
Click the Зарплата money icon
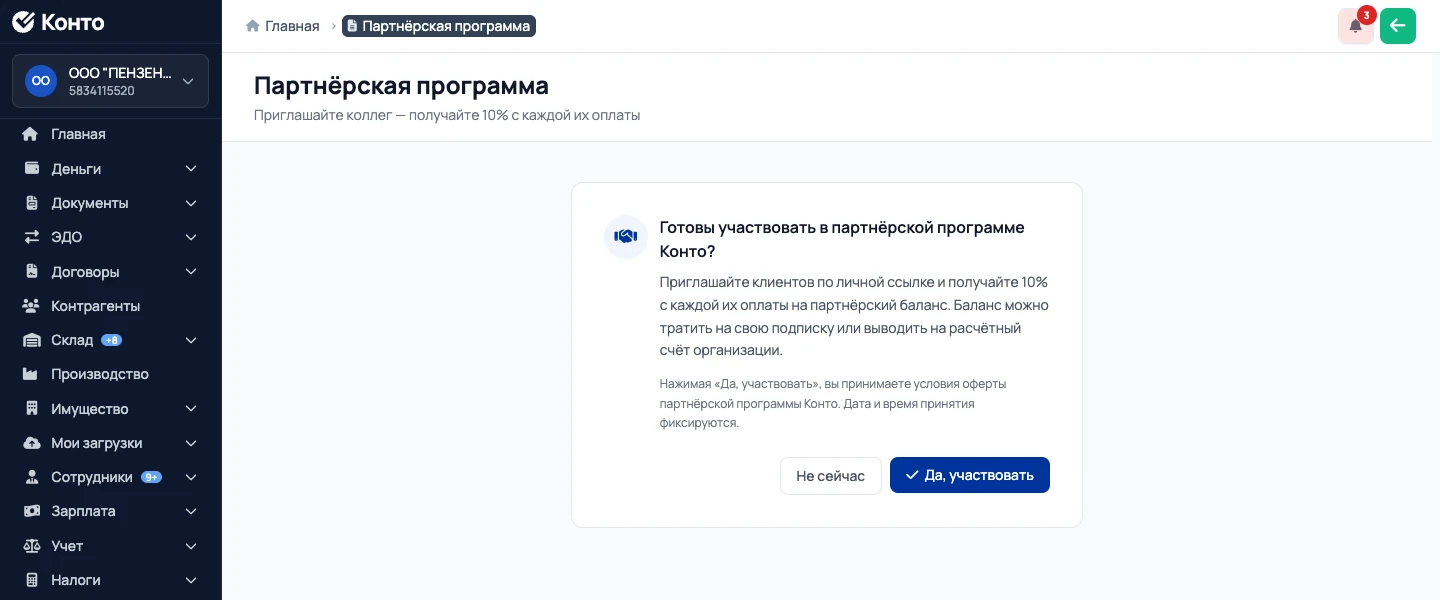[31, 511]
